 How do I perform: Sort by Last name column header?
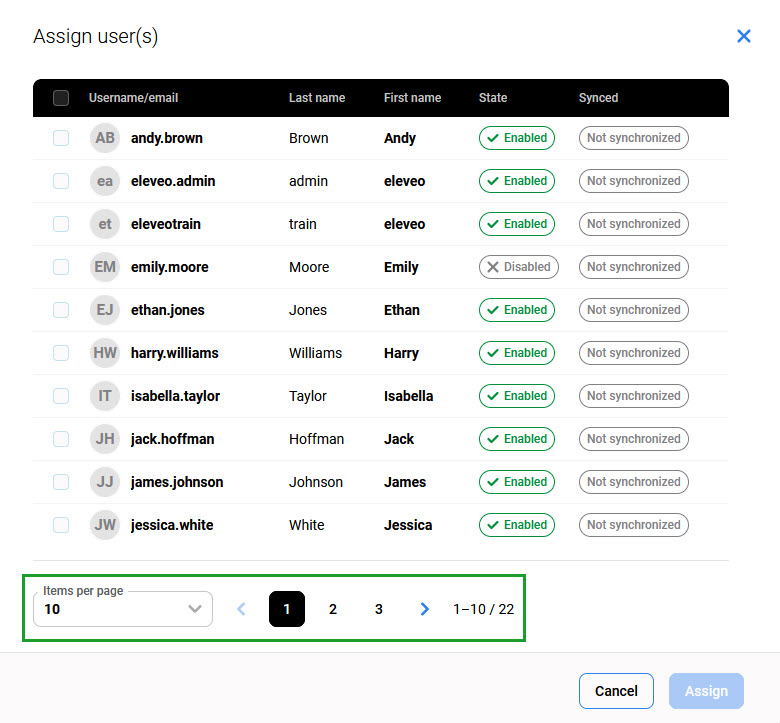click(317, 98)
